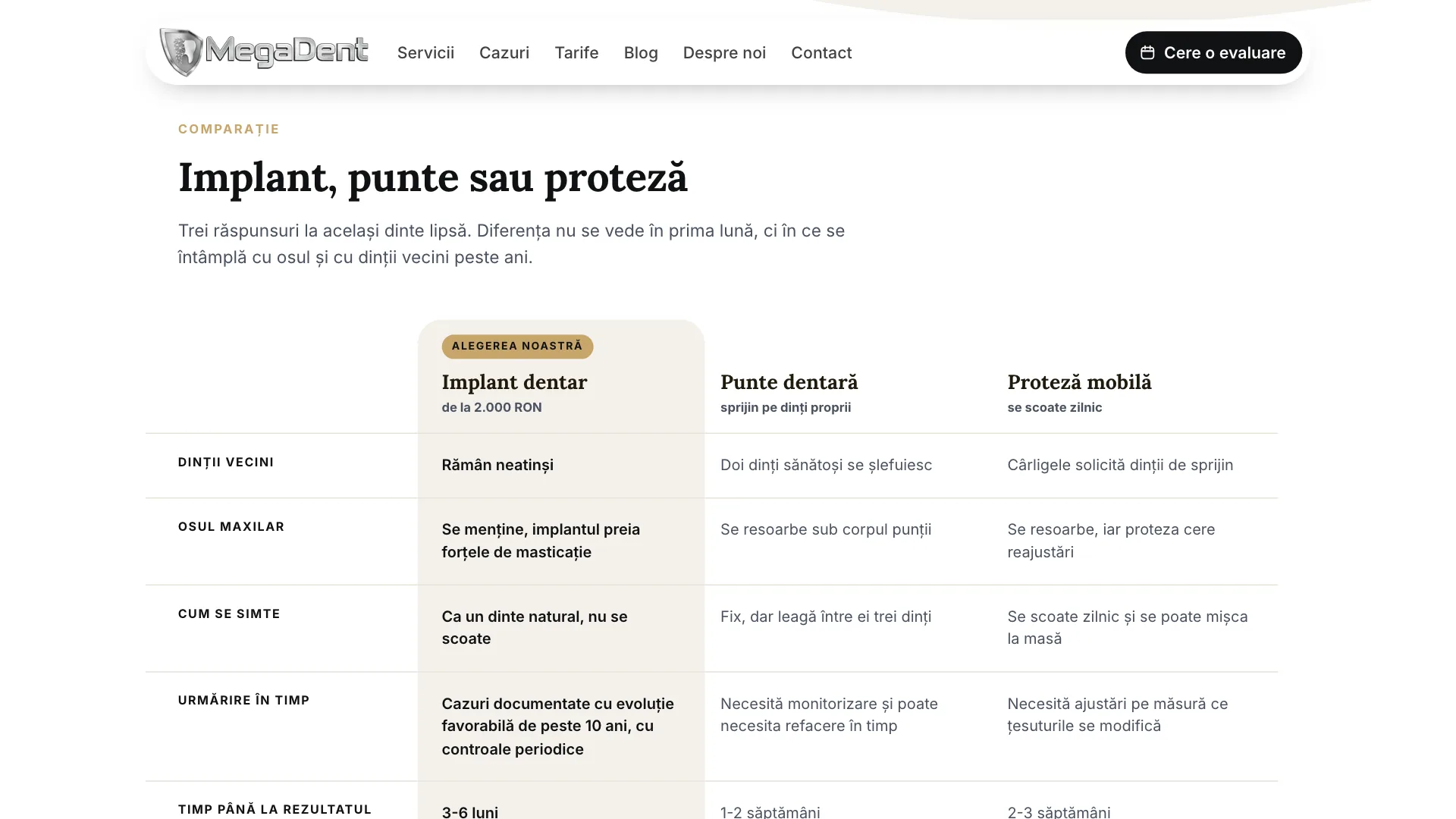Image resolution: width=1456 pixels, height=819 pixels.
Task: Select the URMĂRIRE ÎN TIMP row label
Action: coord(243,700)
